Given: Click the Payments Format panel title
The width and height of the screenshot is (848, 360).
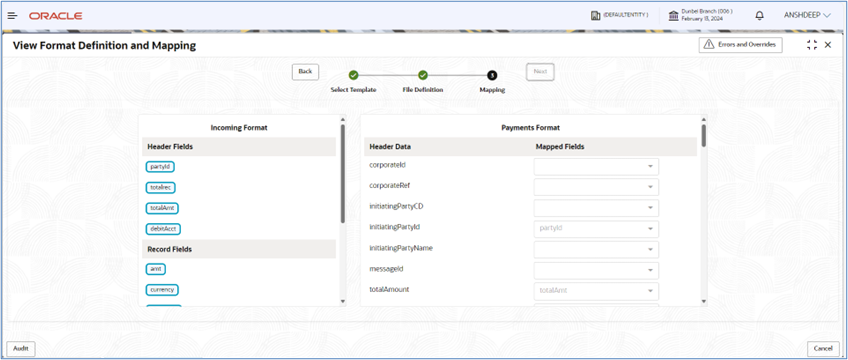Looking at the screenshot, I should pyautogui.click(x=531, y=128).
